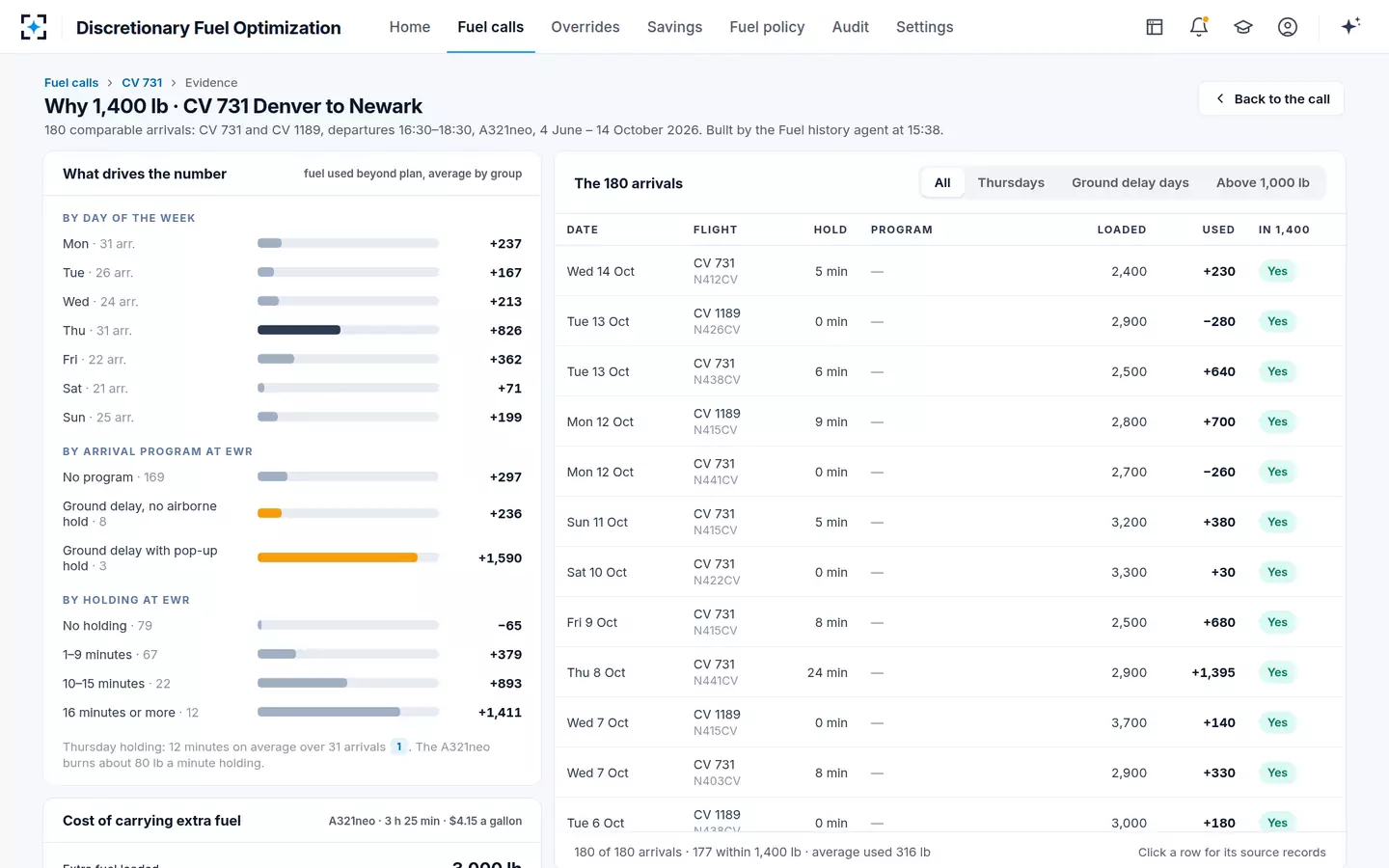
Task: Click the 'Ground delay with pop-up hold' label
Action: point(140,558)
